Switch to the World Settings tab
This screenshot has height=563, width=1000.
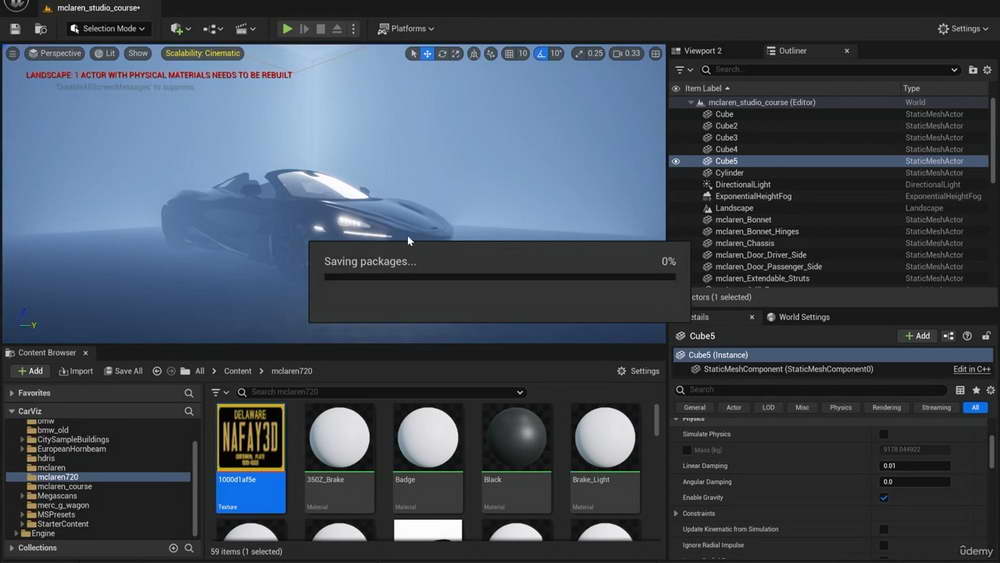pos(798,317)
